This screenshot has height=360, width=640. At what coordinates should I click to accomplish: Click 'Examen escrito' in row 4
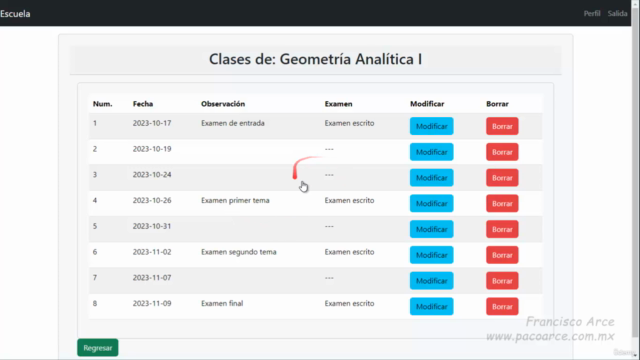click(x=349, y=200)
